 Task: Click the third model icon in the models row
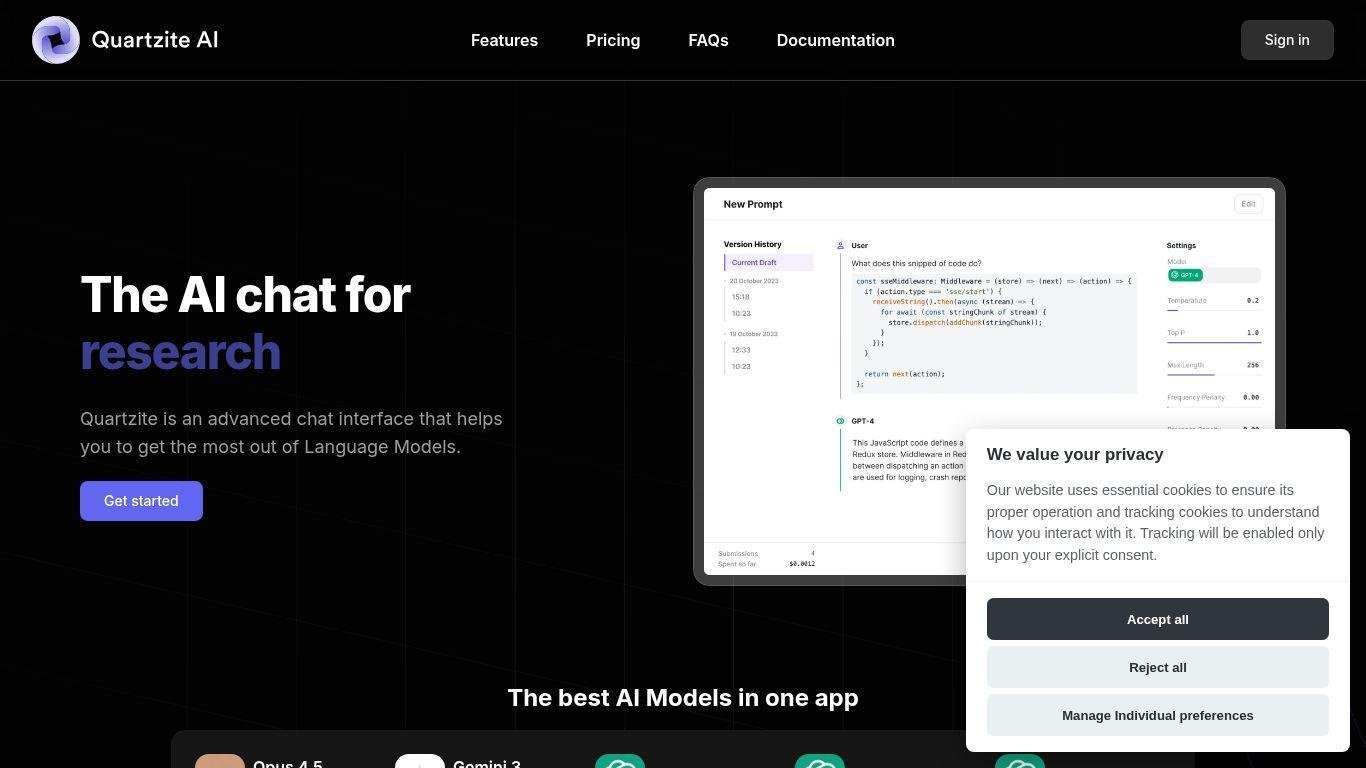pyautogui.click(x=620, y=762)
